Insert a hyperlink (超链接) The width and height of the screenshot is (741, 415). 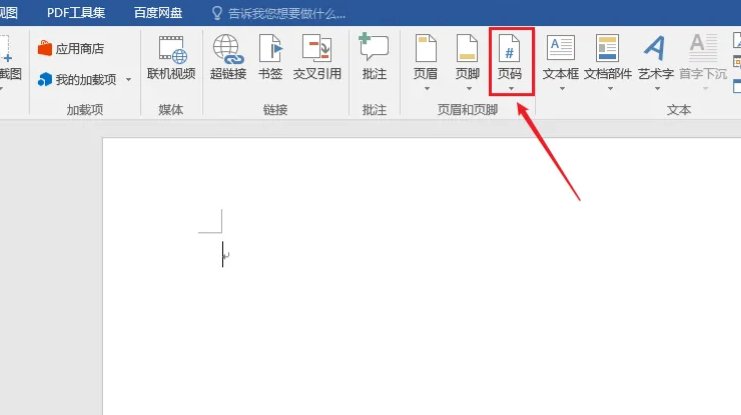[228, 57]
